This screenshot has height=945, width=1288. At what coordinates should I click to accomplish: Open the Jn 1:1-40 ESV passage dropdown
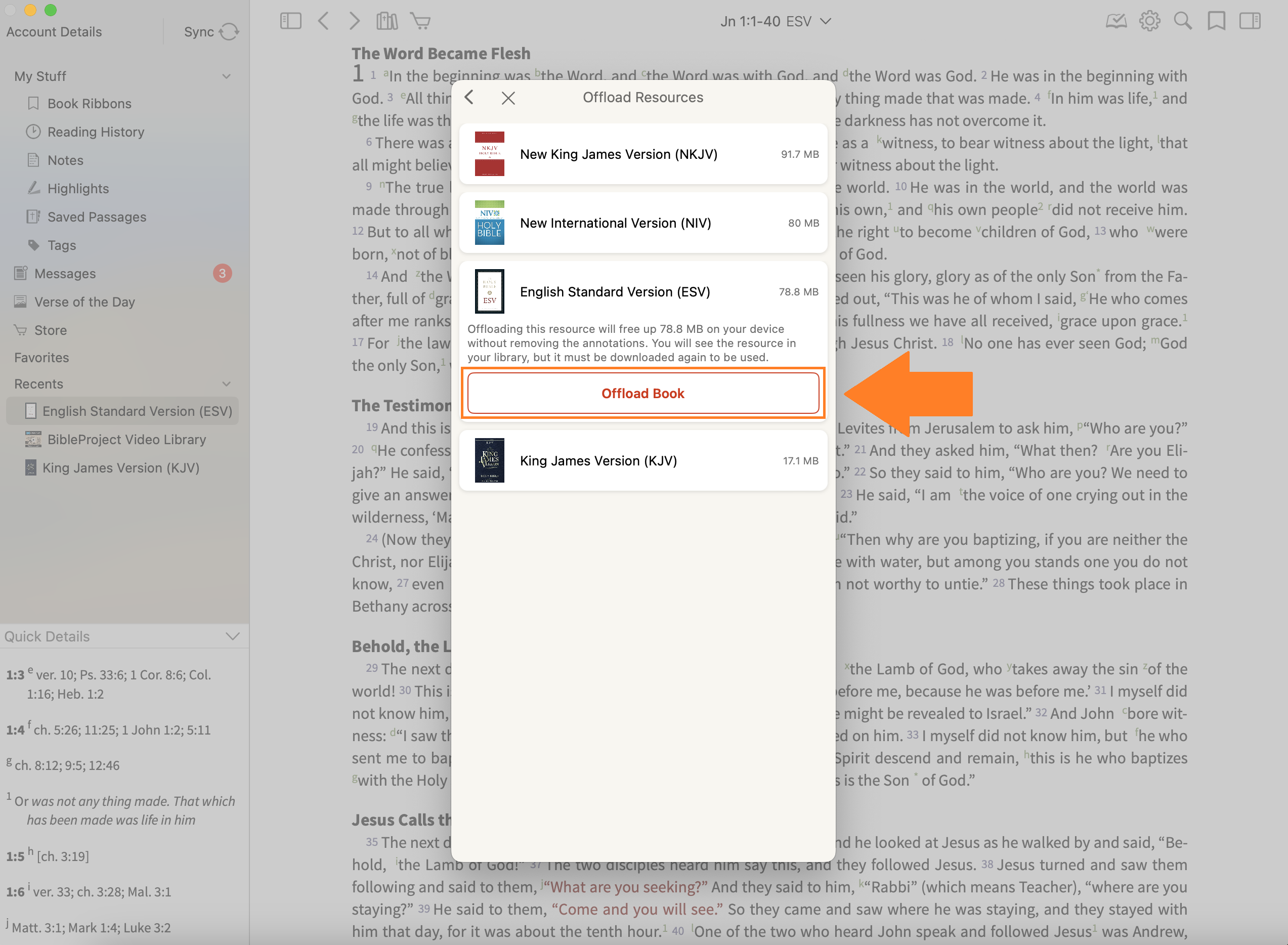775,22
